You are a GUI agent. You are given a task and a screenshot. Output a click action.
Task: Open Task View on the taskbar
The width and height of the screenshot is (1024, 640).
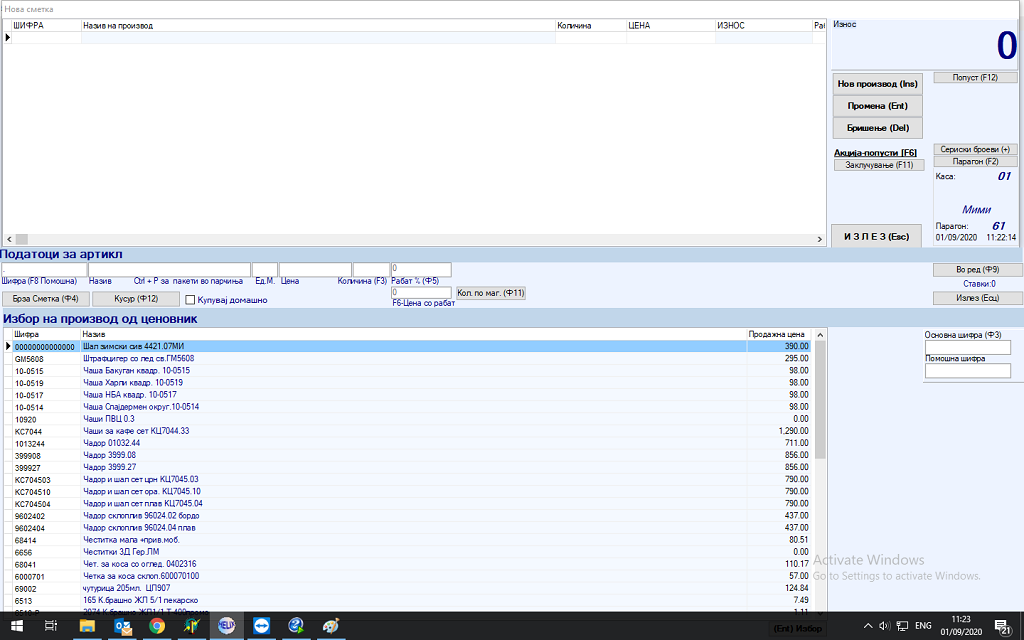(51, 626)
